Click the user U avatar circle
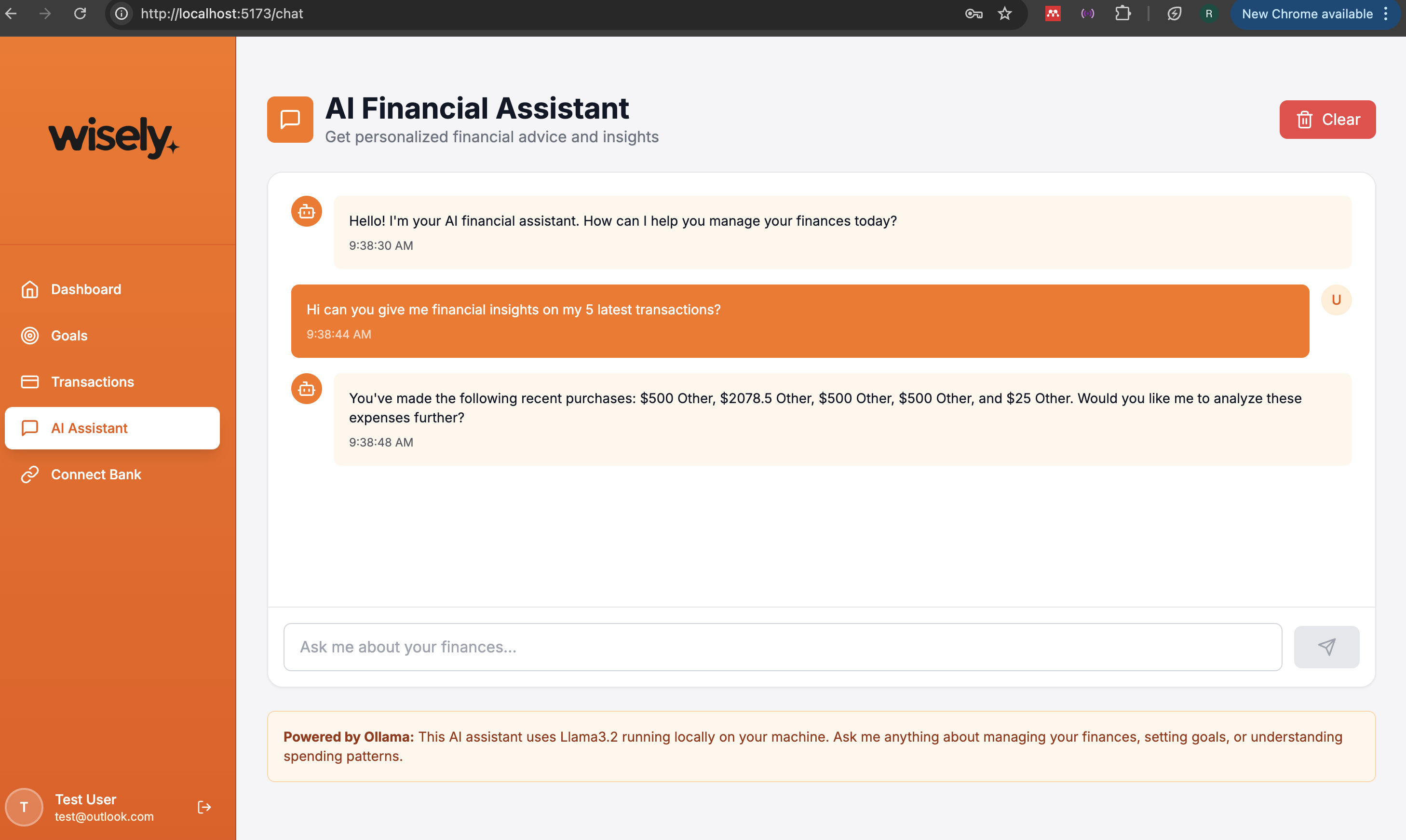 point(1336,300)
